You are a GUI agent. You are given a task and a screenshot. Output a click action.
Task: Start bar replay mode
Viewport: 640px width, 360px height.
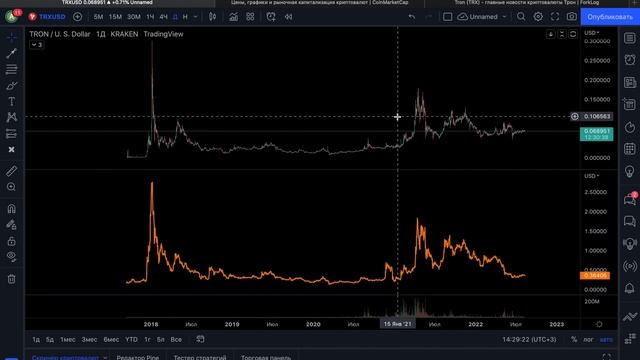point(289,17)
